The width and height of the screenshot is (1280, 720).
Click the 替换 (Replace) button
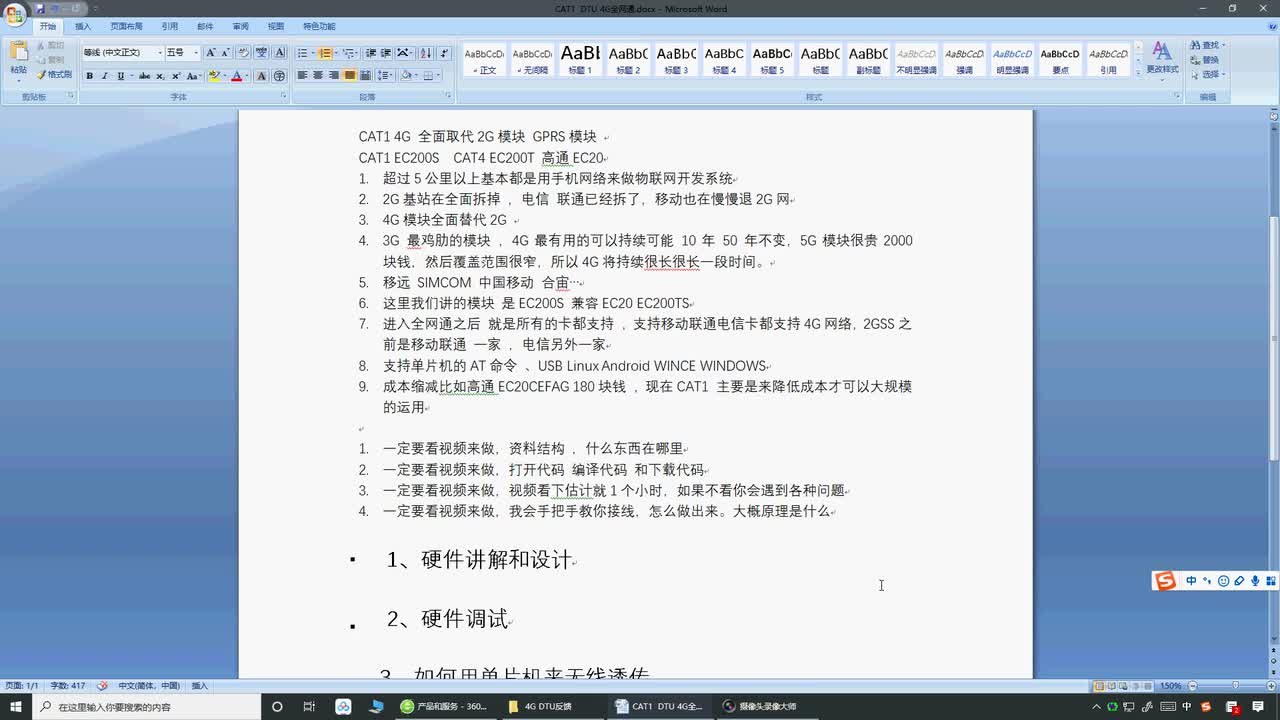tap(1206, 60)
